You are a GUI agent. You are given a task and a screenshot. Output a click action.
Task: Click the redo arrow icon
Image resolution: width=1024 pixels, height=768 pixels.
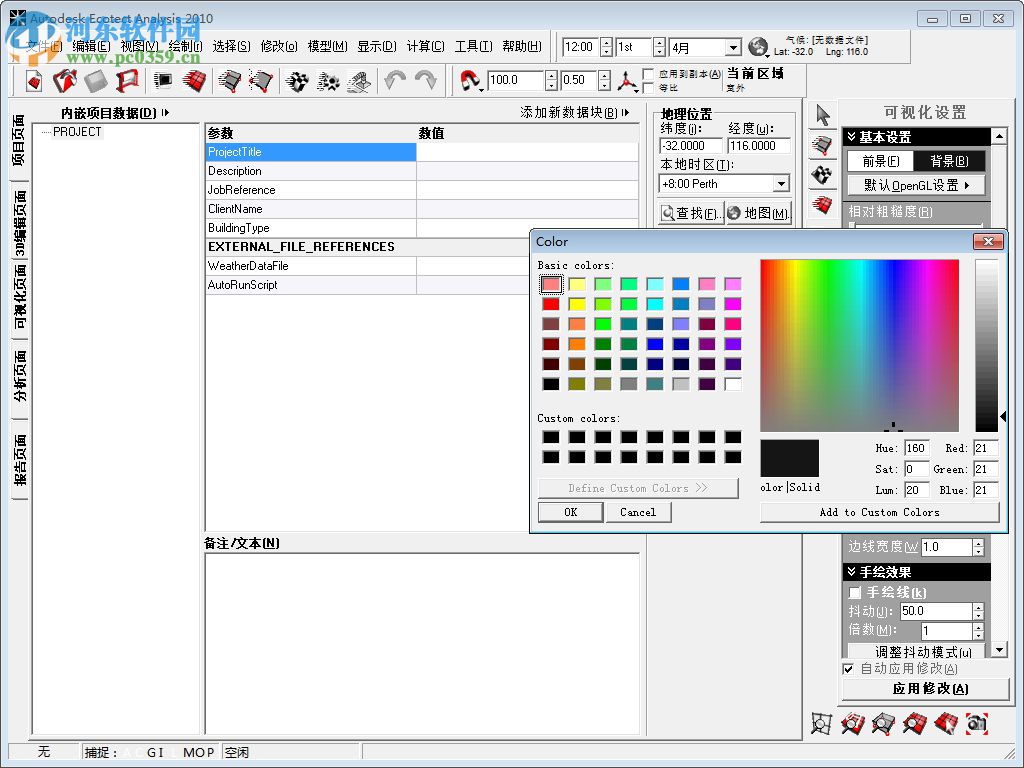(x=425, y=81)
